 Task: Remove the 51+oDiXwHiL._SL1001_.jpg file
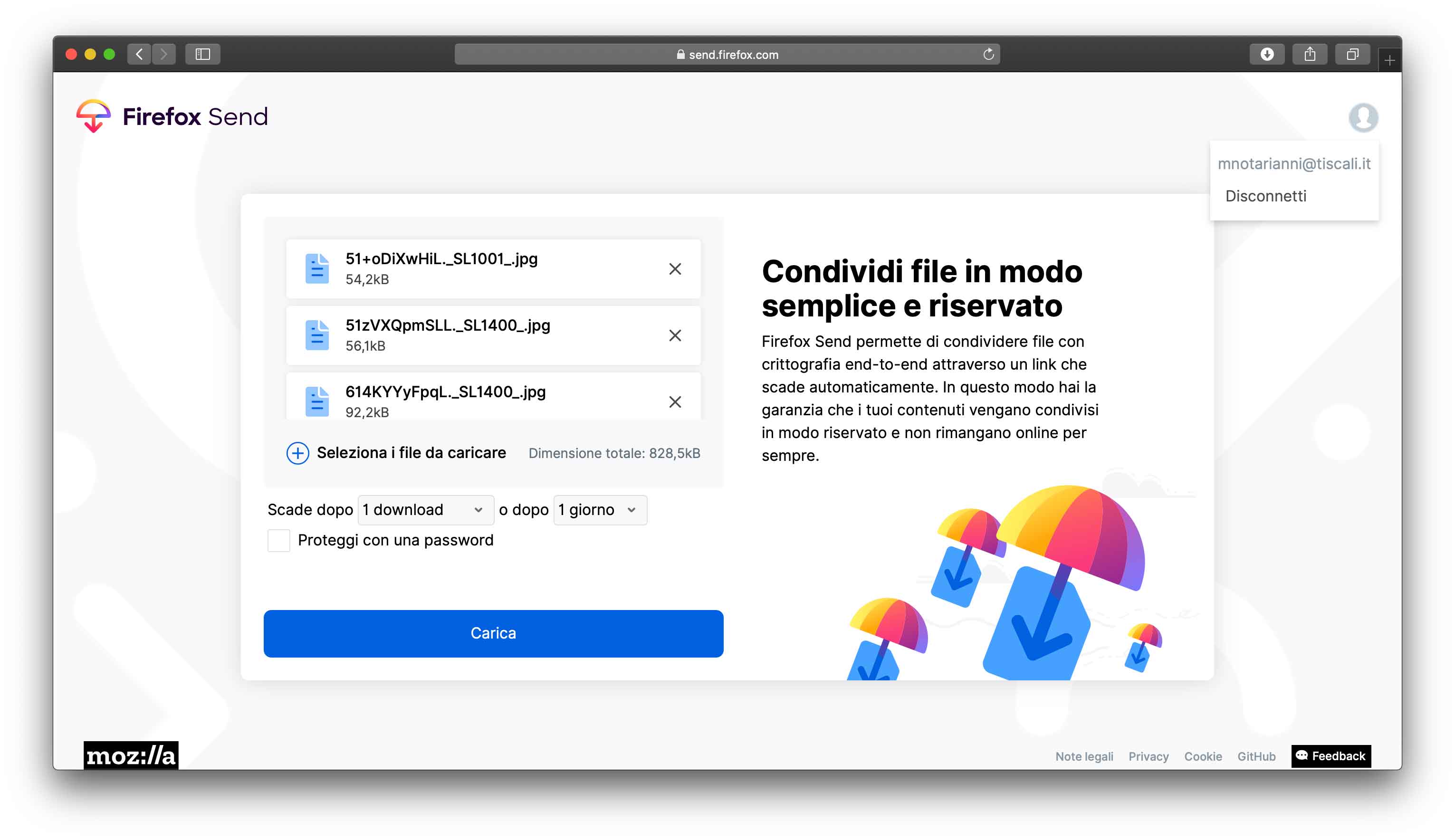click(674, 269)
